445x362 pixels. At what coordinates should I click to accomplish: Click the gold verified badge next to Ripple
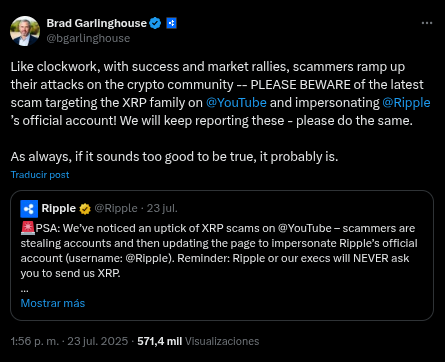pyautogui.click(x=85, y=209)
